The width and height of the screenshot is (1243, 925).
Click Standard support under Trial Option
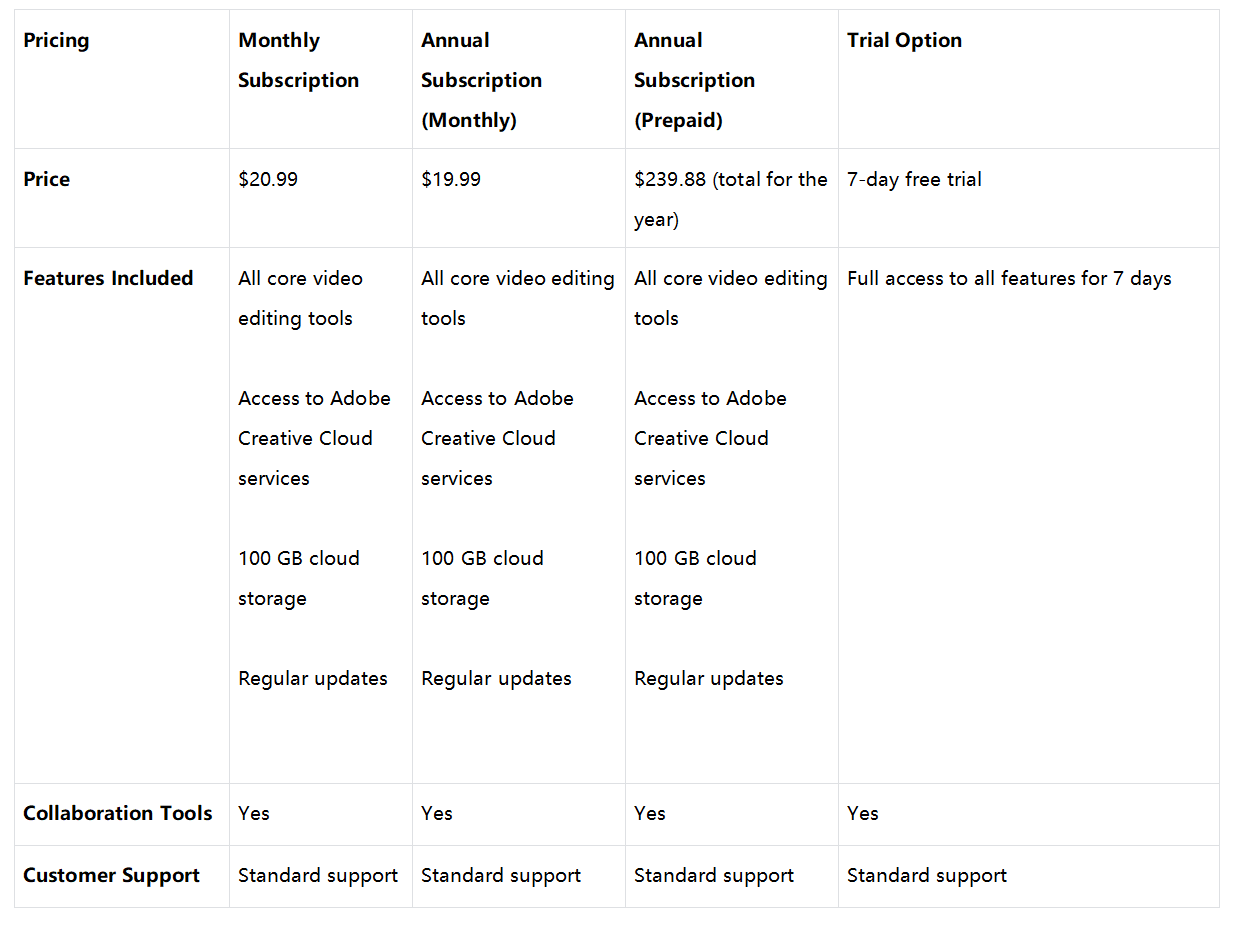click(x=927, y=876)
